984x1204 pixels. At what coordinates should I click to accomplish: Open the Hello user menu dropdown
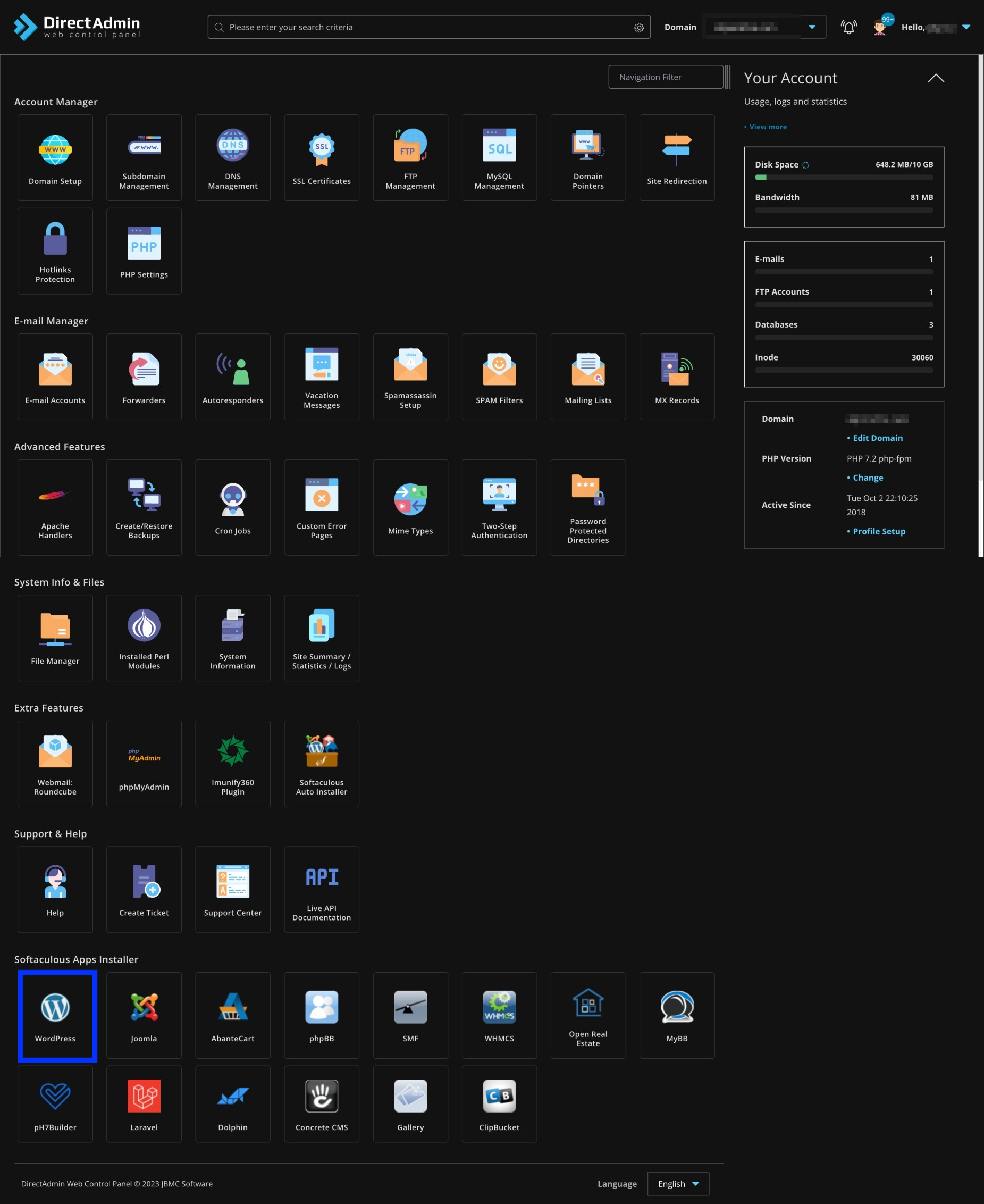tap(966, 27)
